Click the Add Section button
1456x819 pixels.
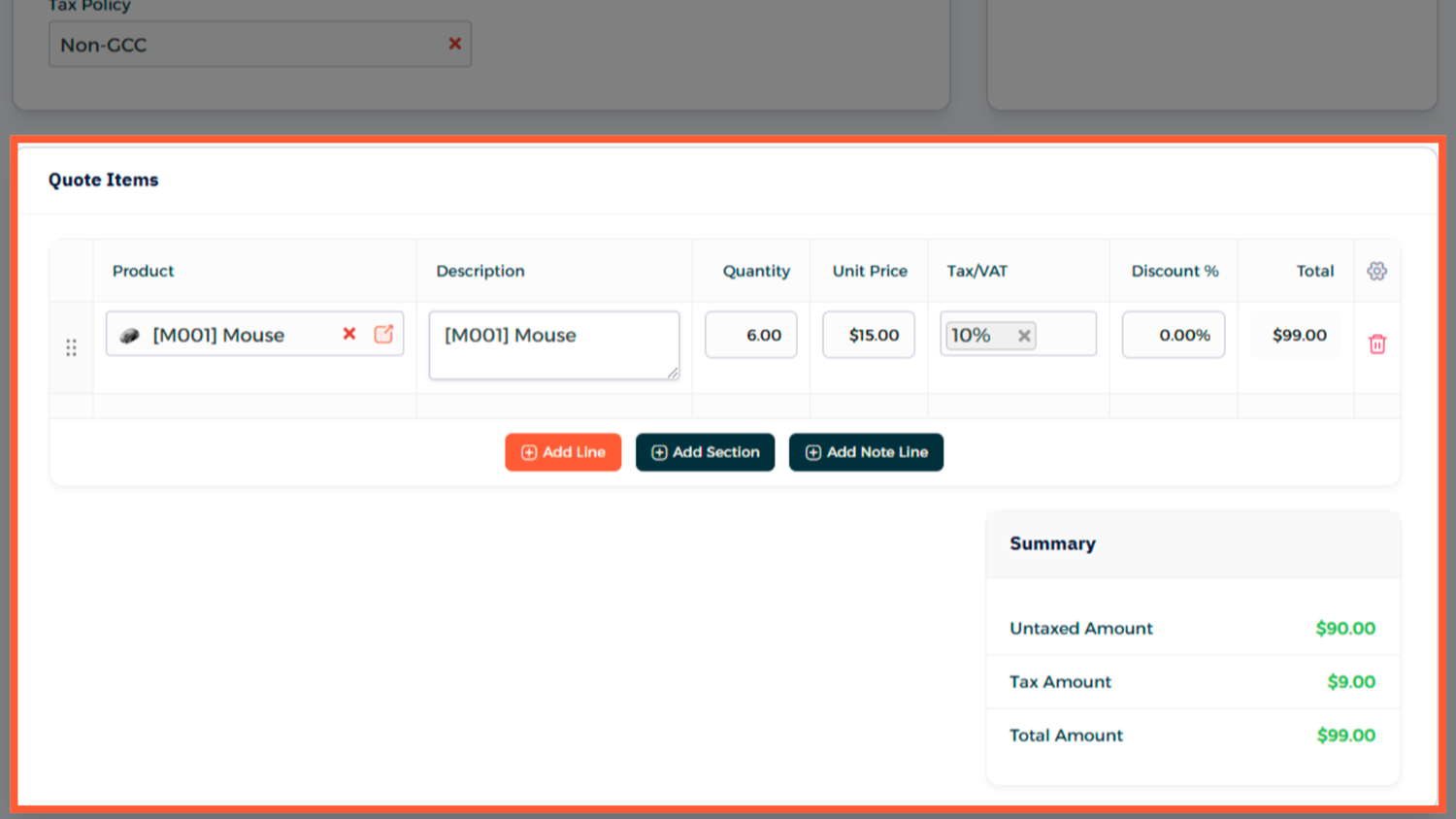click(705, 452)
